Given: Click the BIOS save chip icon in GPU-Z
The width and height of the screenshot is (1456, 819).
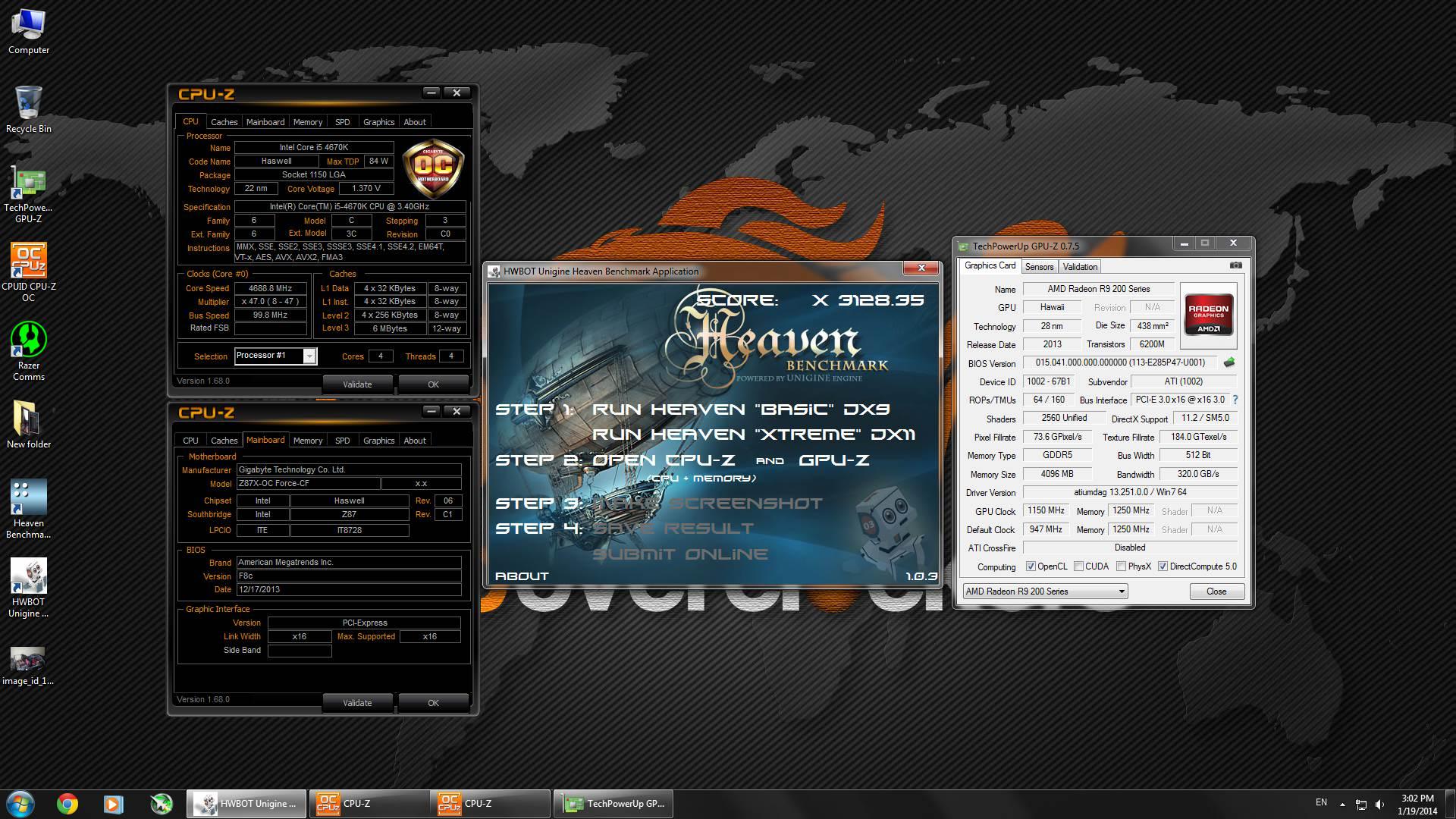Looking at the screenshot, I should [x=1229, y=362].
